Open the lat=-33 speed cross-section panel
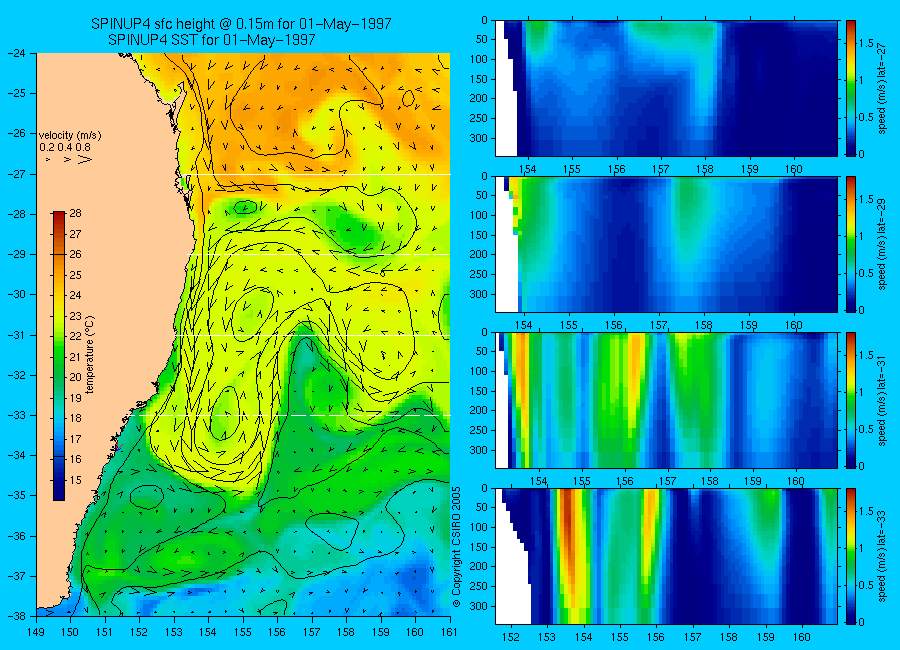 pyautogui.click(x=666, y=556)
